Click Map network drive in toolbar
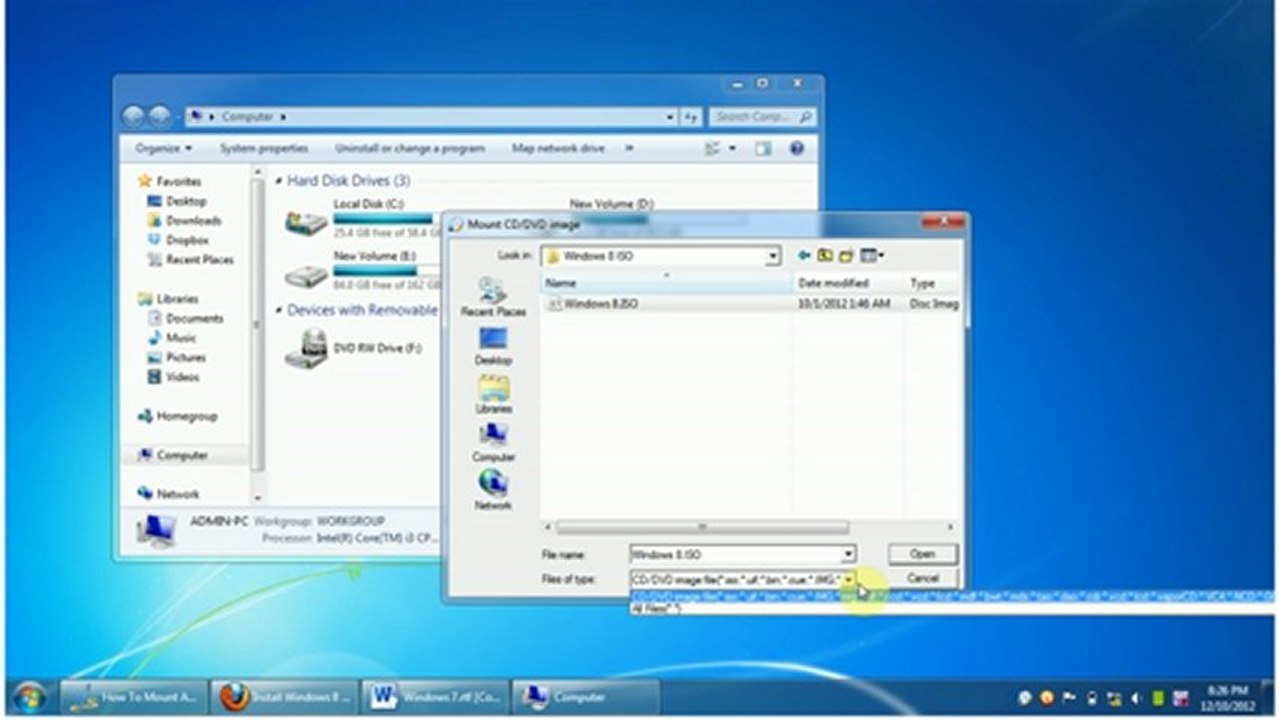This screenshot has height=720, width=1279. point(558,148)
